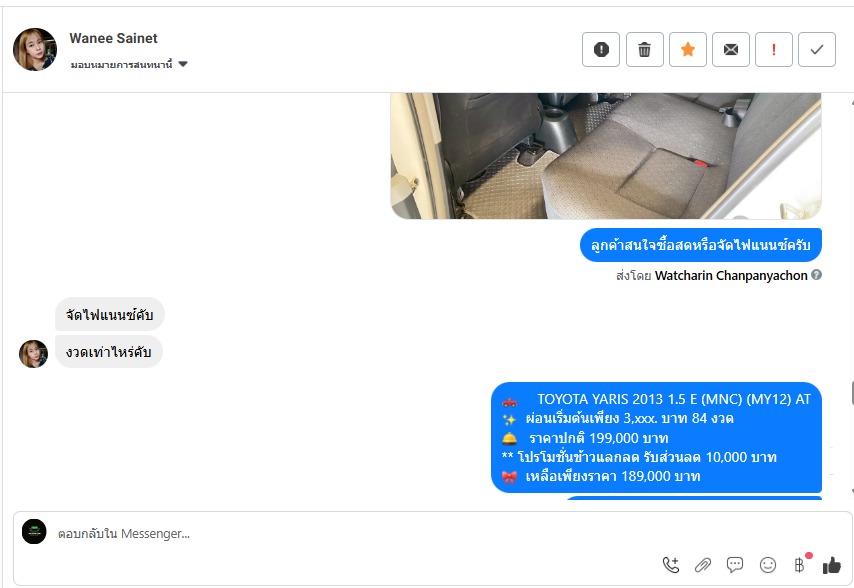Click the dropdown arrow beside assign conversation
Image resolution: width=854 pixels, height=588 pixels.
coord(183,64)
